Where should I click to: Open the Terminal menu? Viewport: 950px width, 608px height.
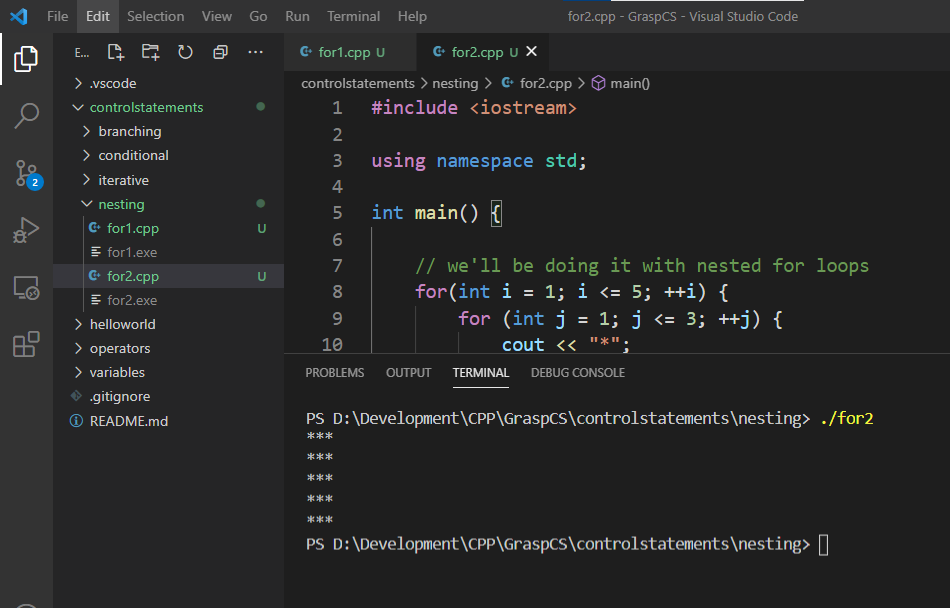[x=353, y=16]
